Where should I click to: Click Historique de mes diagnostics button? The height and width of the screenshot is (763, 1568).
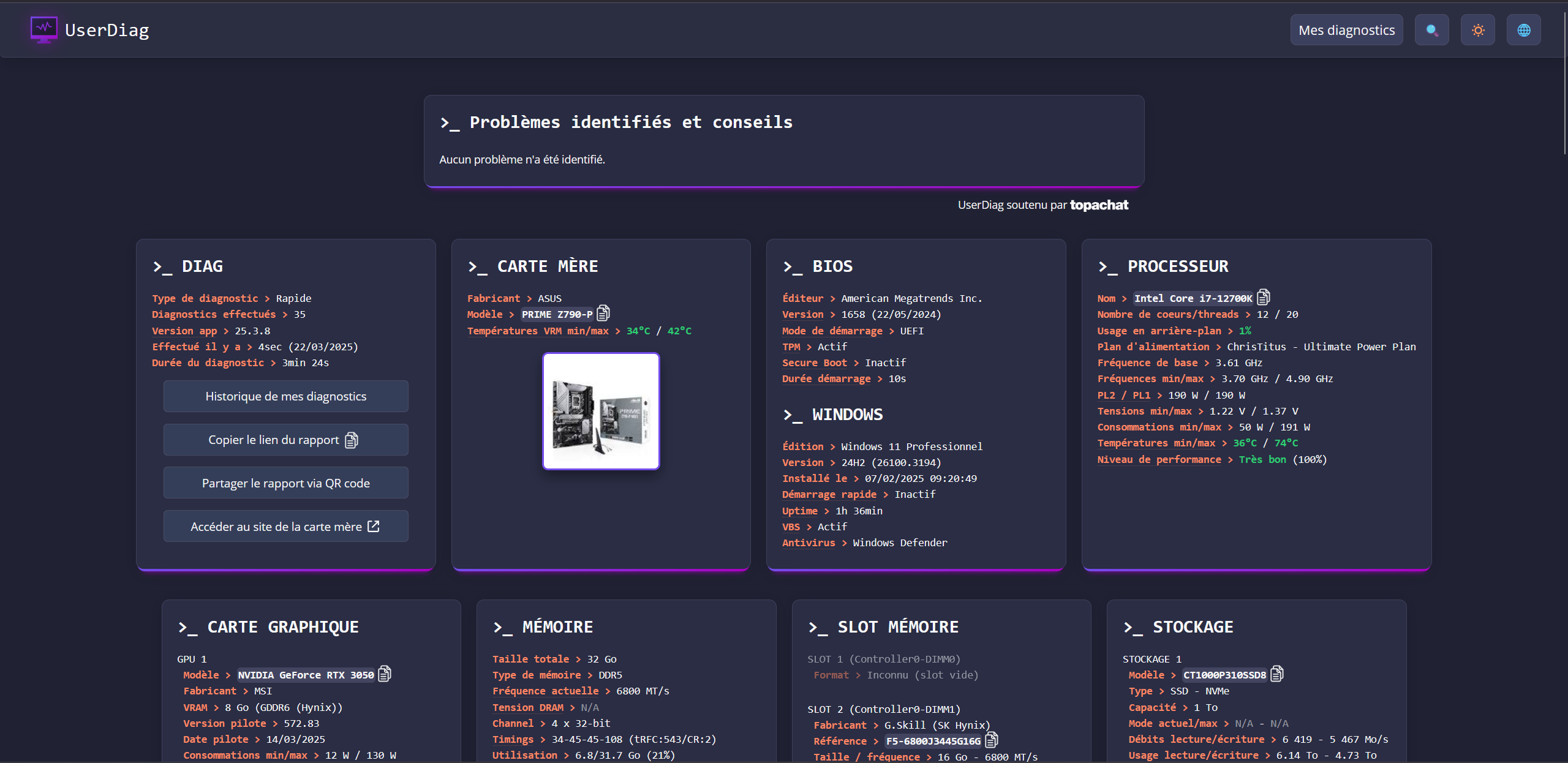pos(285,396)
